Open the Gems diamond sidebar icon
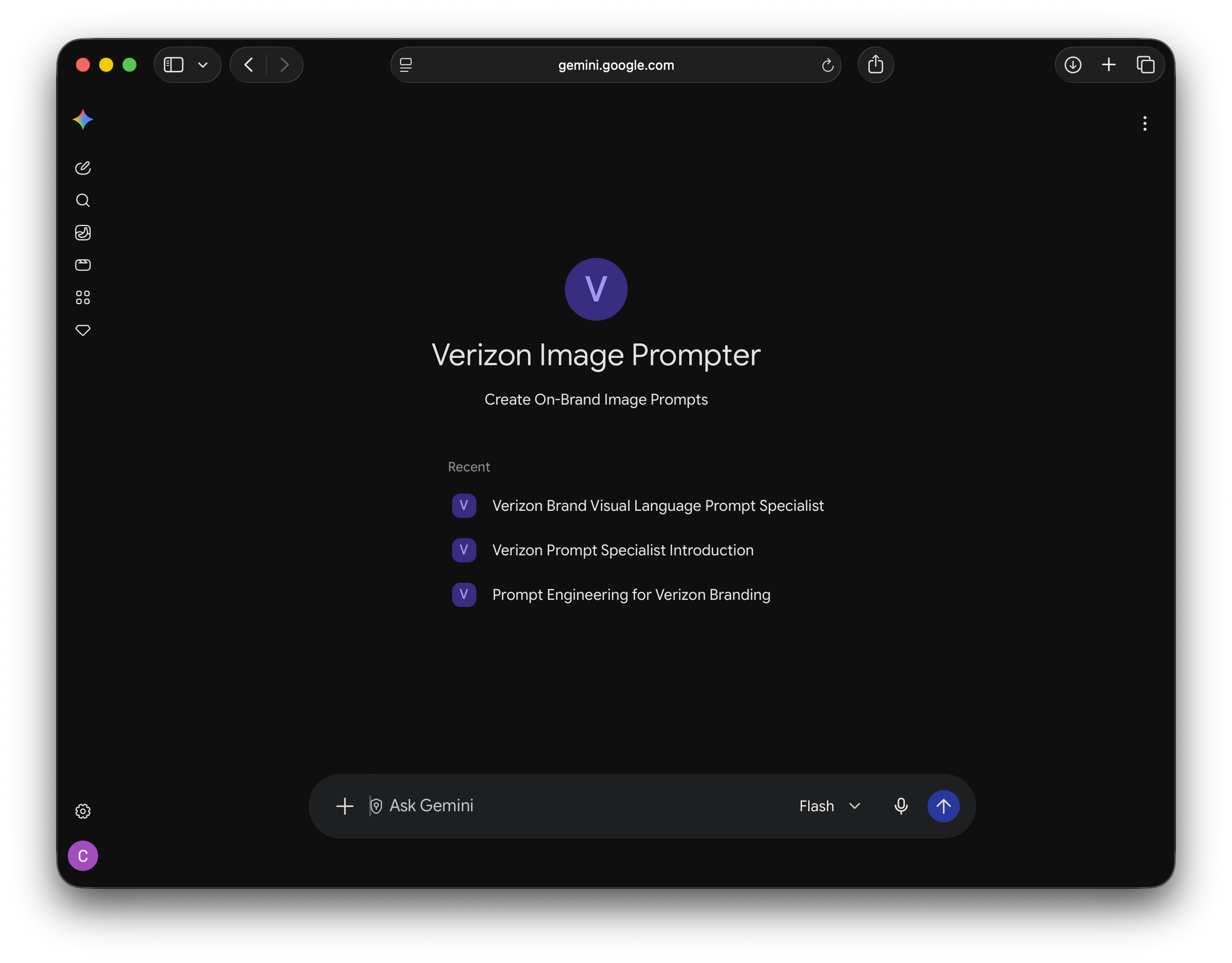This screenshot has width=1232, height=963. tap(83, 330)
